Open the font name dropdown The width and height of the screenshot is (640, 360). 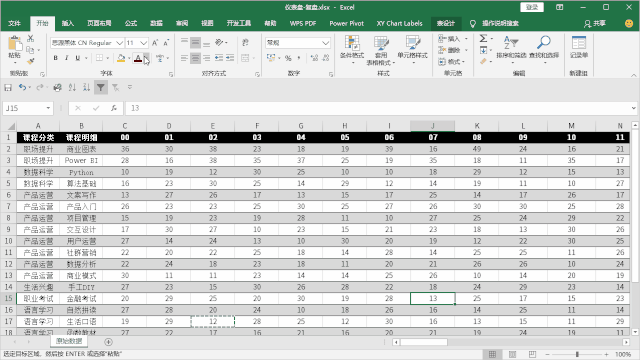tap(119, 43)
